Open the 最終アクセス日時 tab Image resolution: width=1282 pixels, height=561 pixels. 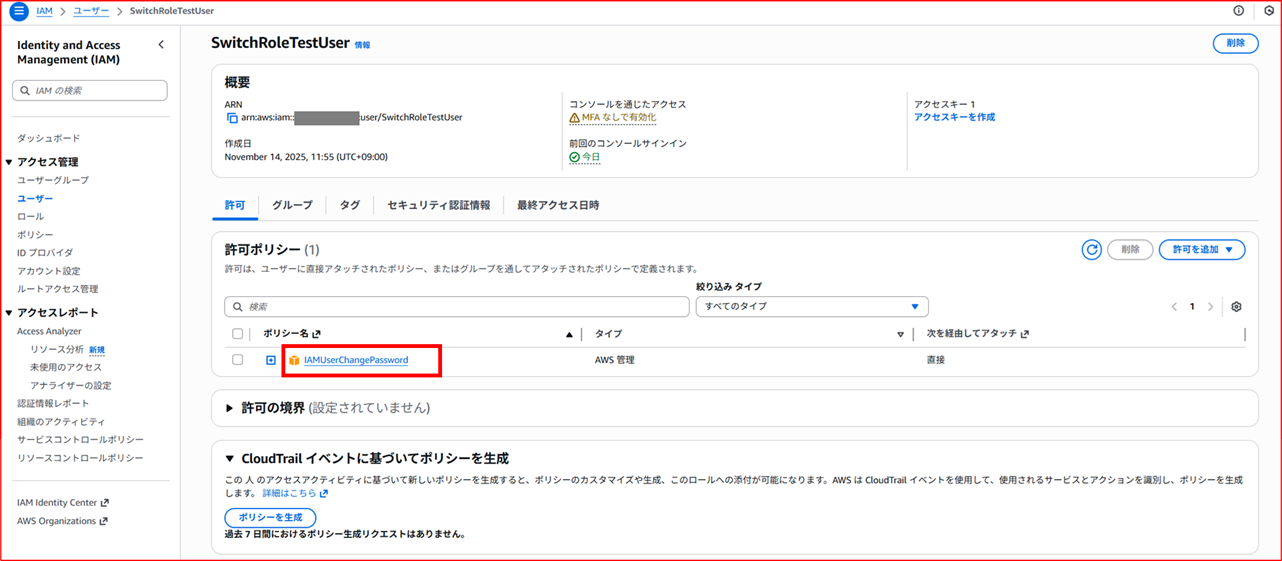coord(558,205)
